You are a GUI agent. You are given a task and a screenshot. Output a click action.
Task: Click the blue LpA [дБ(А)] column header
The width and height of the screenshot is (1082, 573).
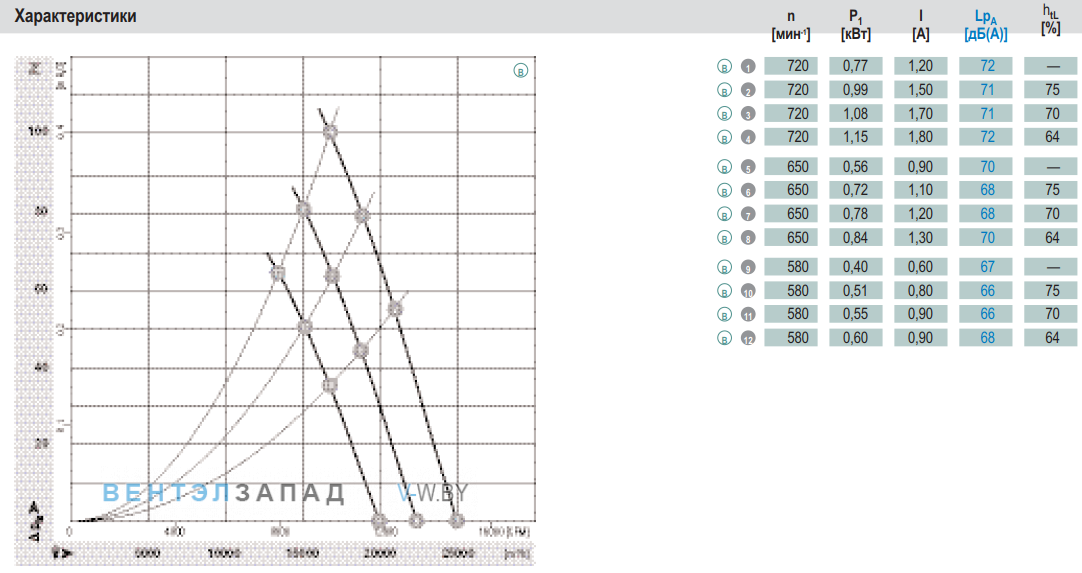pos(985,26)
